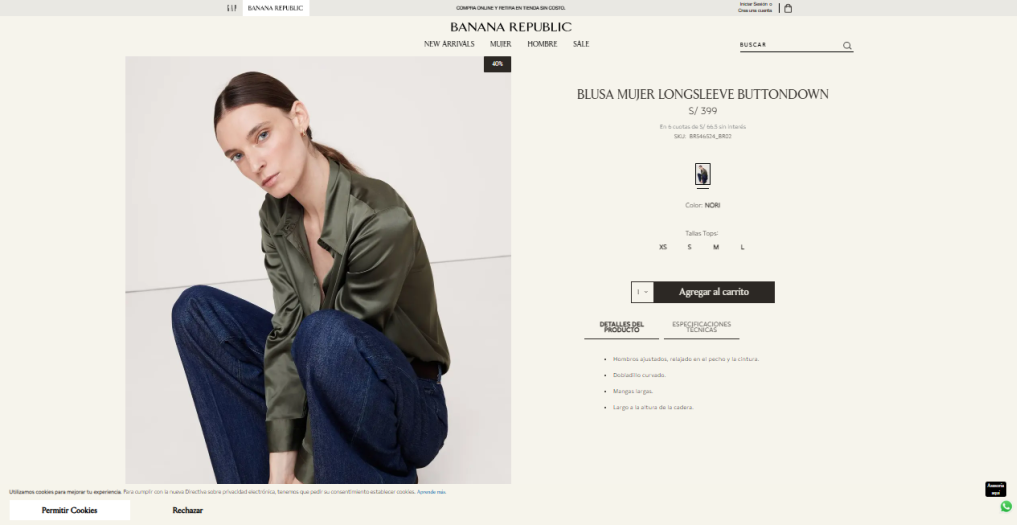Switch to Especificaciones Técnicas tab
This screenshot has width=1017, height=525.
pyautogui.click(x=701, y=327)
